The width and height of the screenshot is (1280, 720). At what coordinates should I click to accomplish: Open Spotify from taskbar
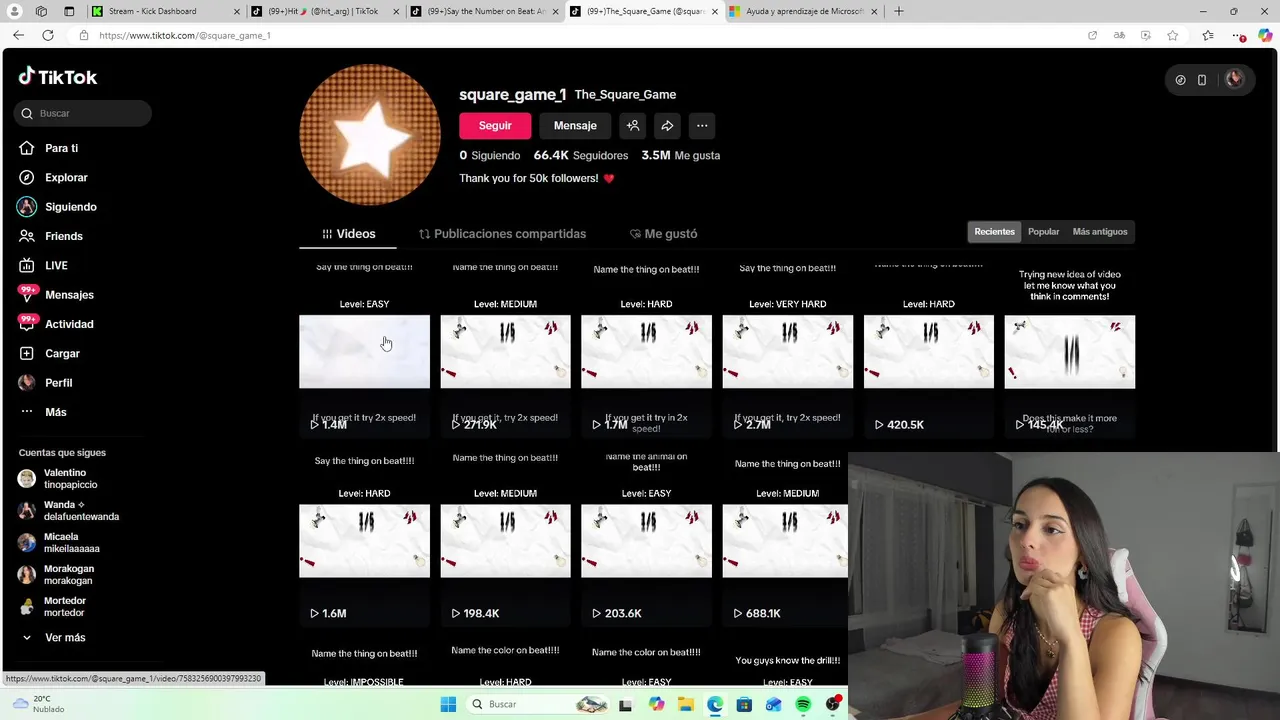point(803,705)
